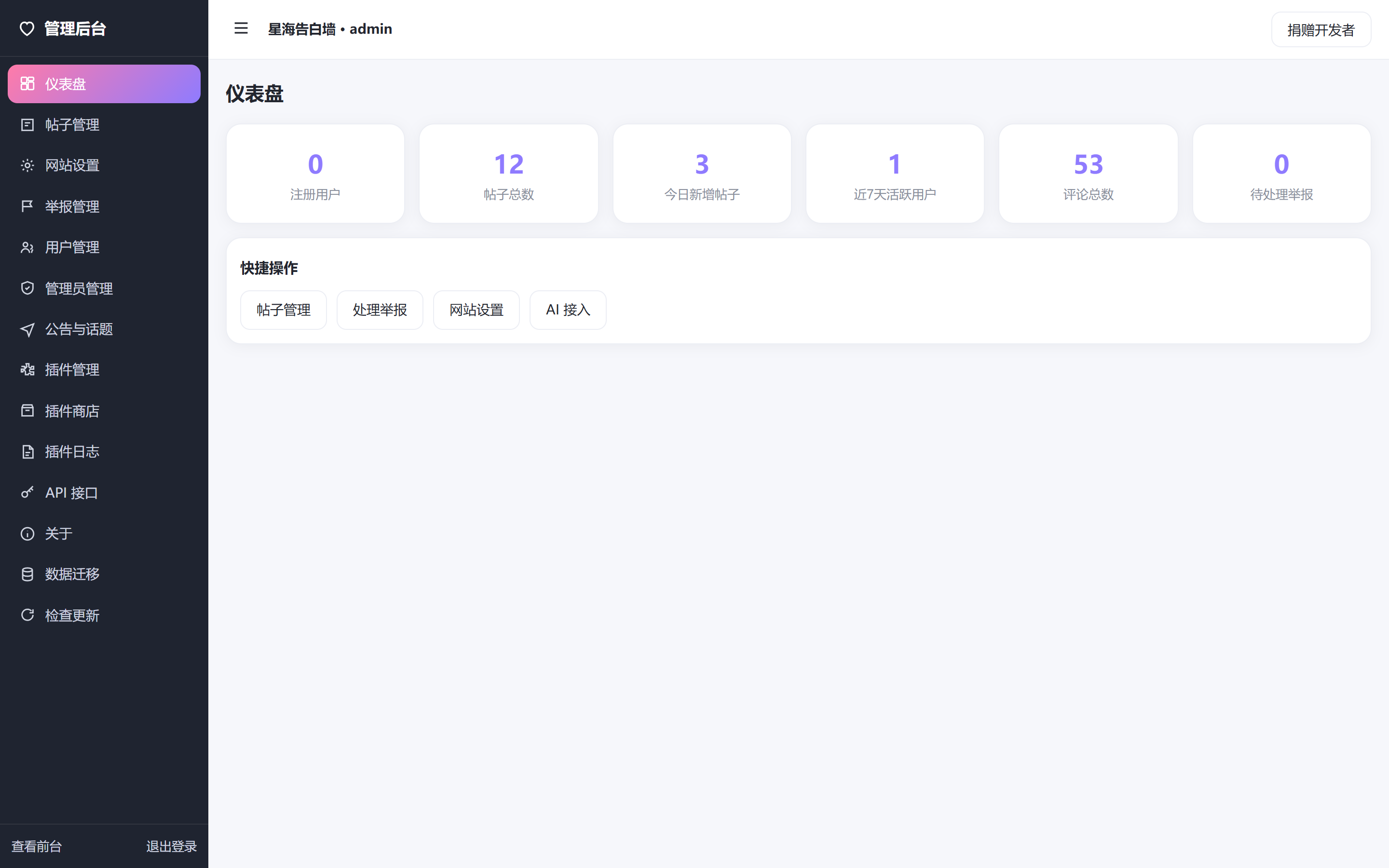Click the 待处理举报 stat card
Screen dimensions: 1389x868
[1281, 174]
